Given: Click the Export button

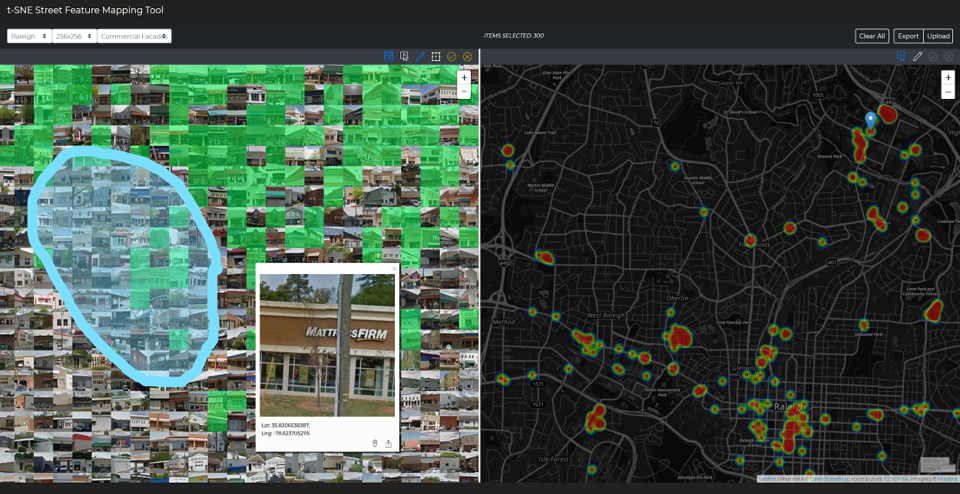Looking at the screenshot, I should pos(908,36).
